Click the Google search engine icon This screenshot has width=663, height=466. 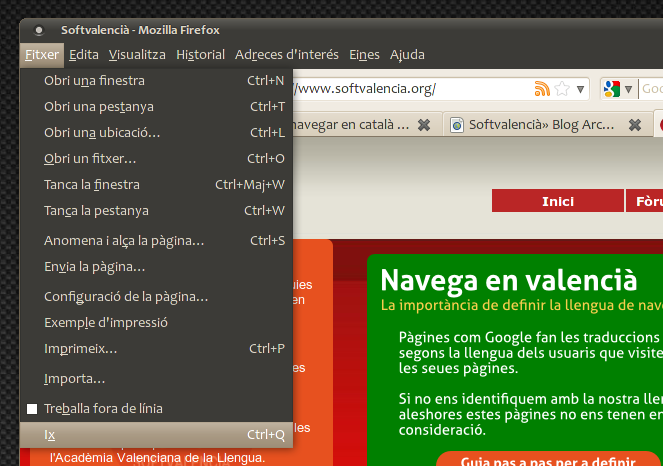612,89
